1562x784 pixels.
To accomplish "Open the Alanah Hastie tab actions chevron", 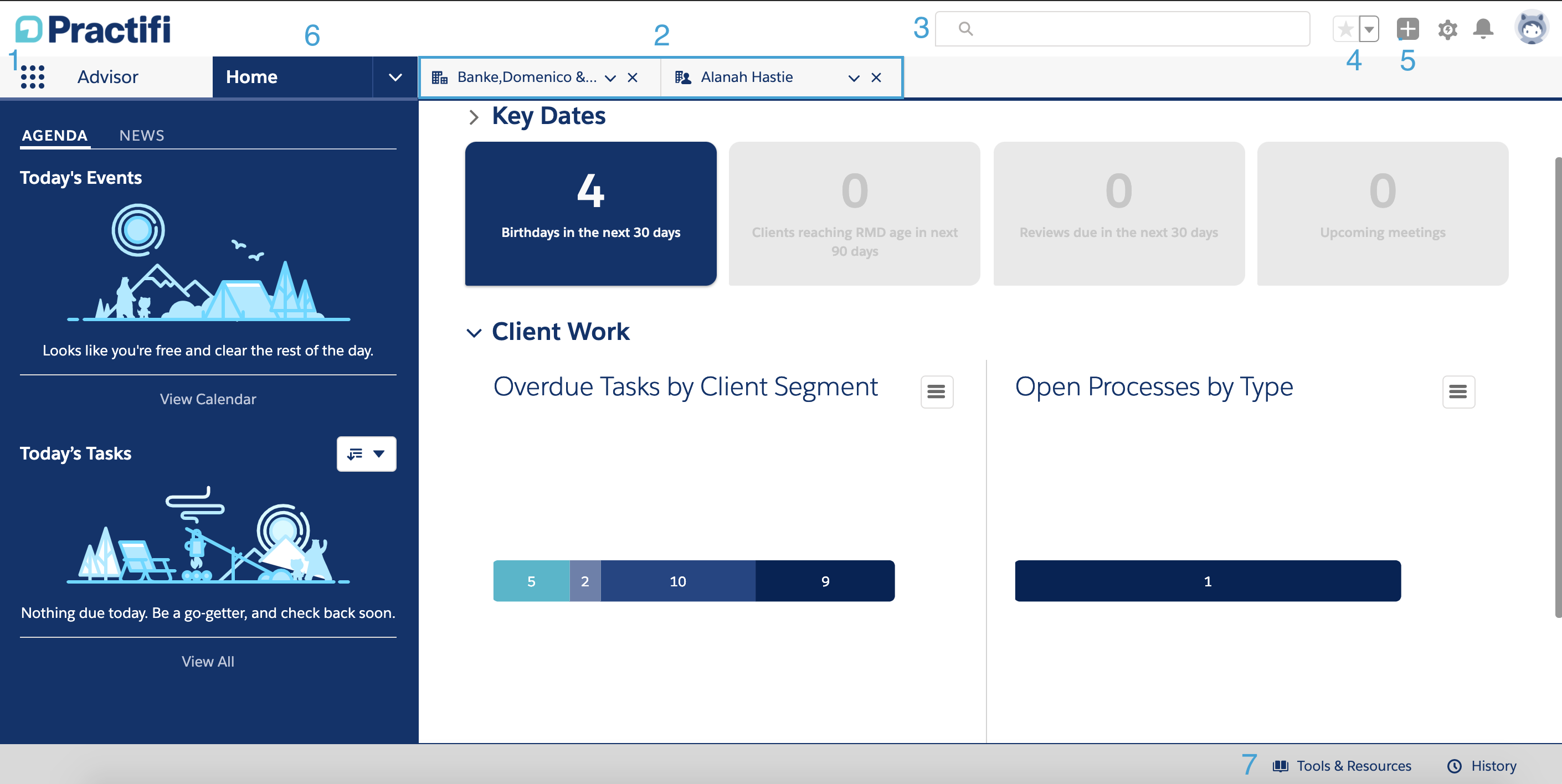I will point(854,78).
